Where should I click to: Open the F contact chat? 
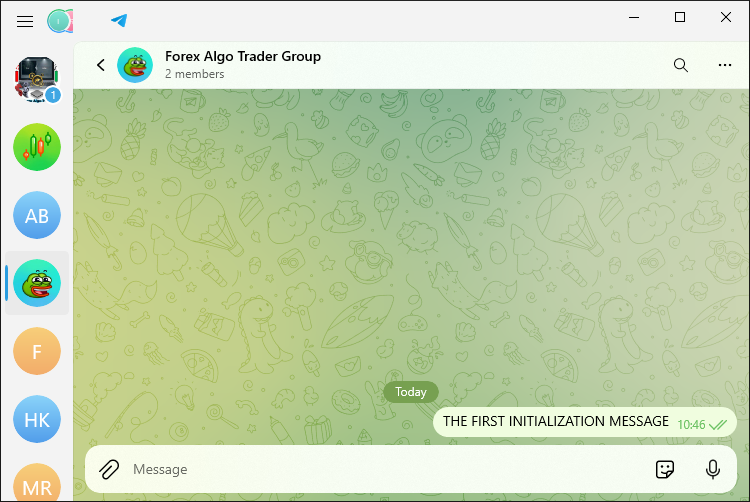coord(37,351)
